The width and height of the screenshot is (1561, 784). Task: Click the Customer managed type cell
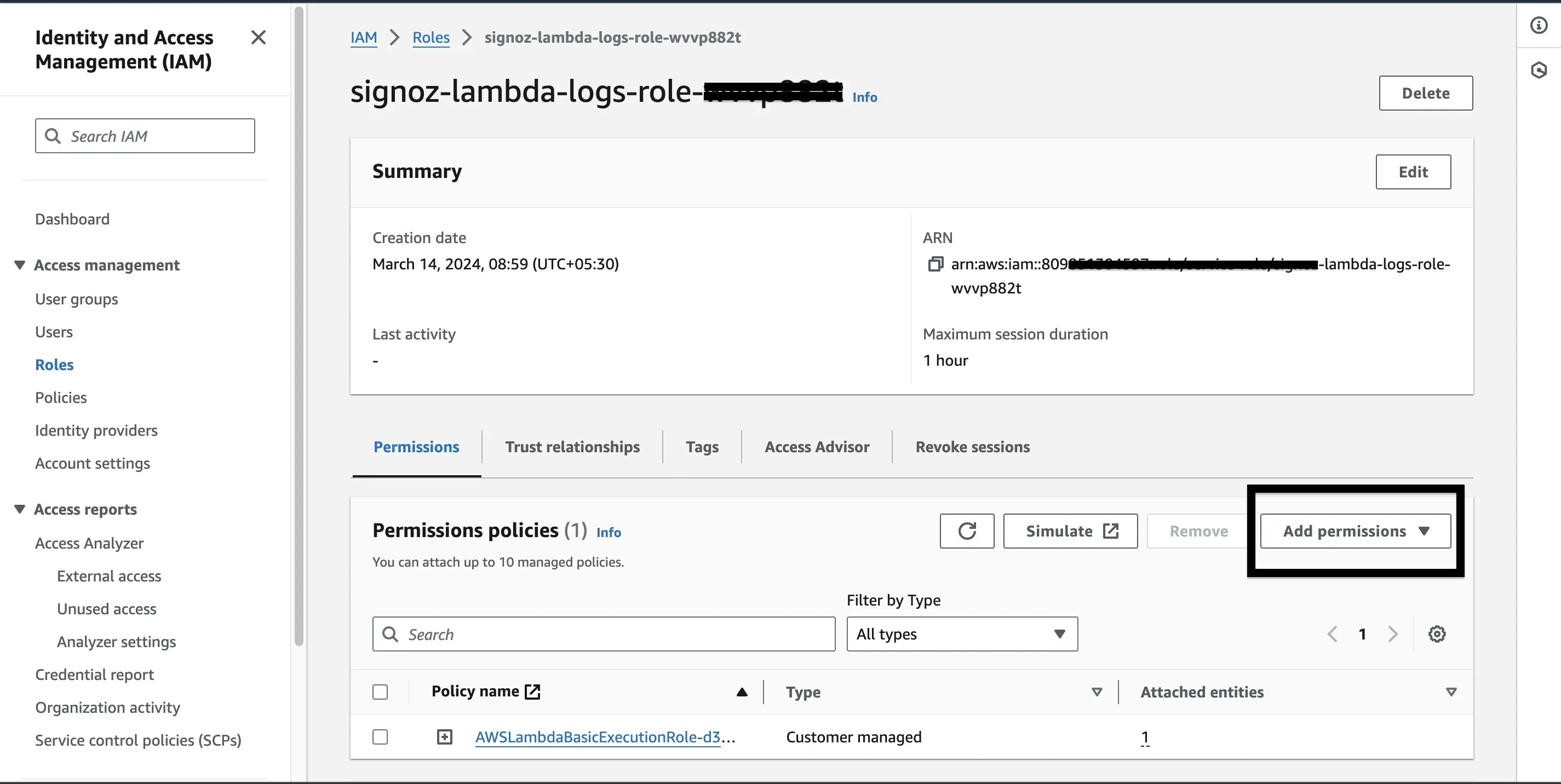[x=853, y=737]
